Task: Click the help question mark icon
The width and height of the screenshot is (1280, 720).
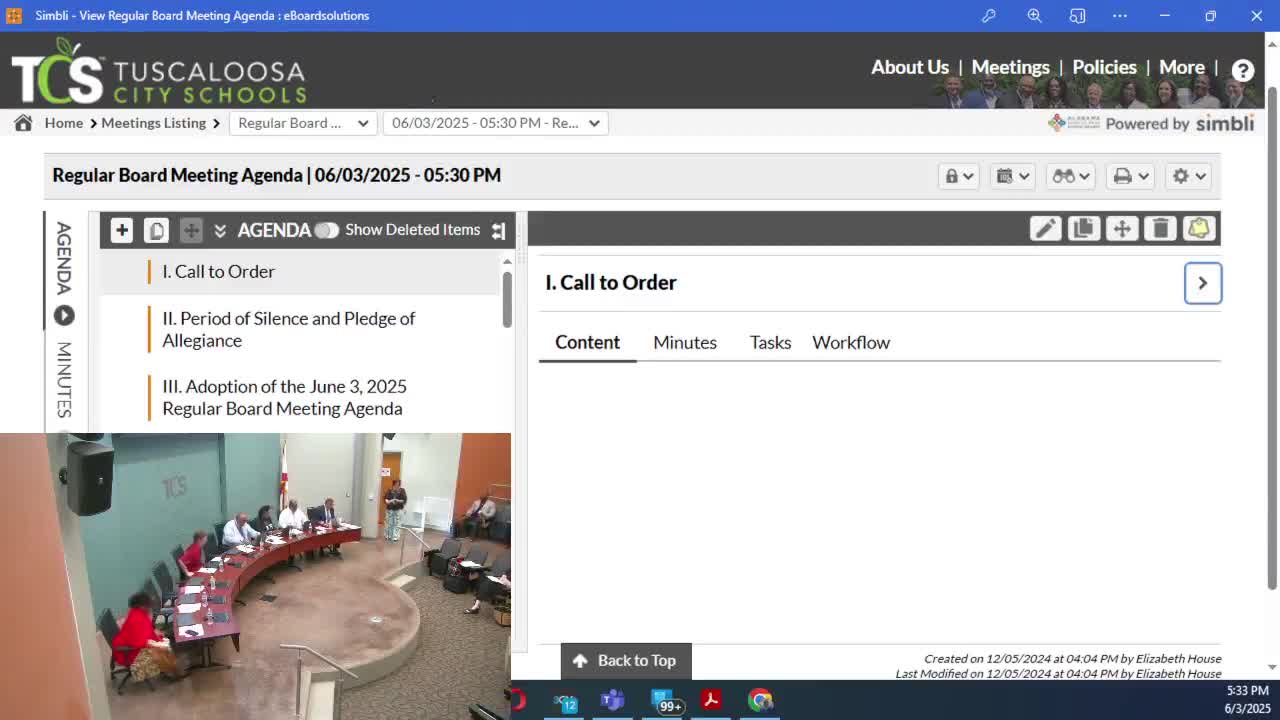Action: tap(1243, 70)
